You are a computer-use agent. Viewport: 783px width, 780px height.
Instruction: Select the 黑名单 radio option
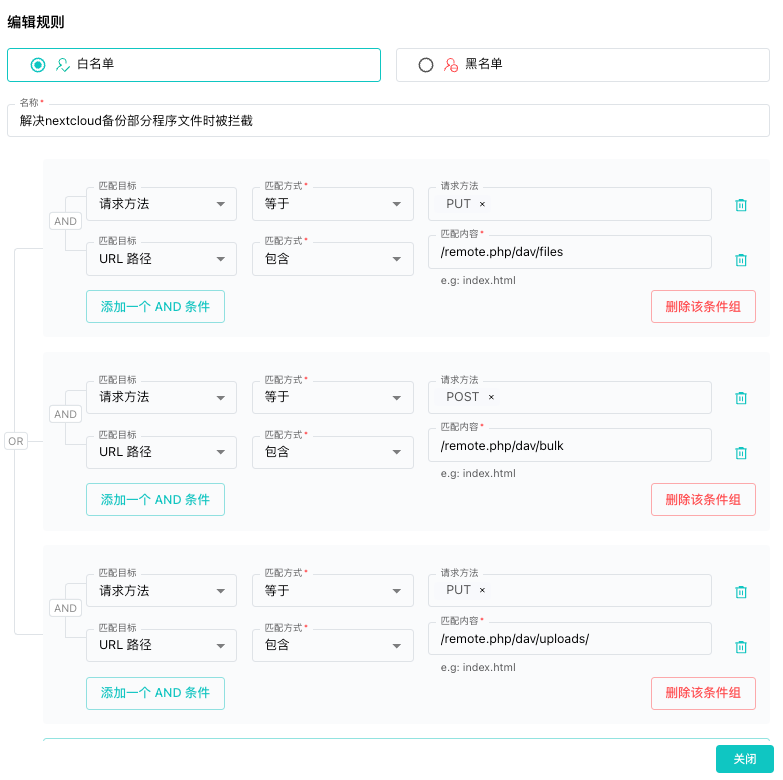[x=425, y=65]
